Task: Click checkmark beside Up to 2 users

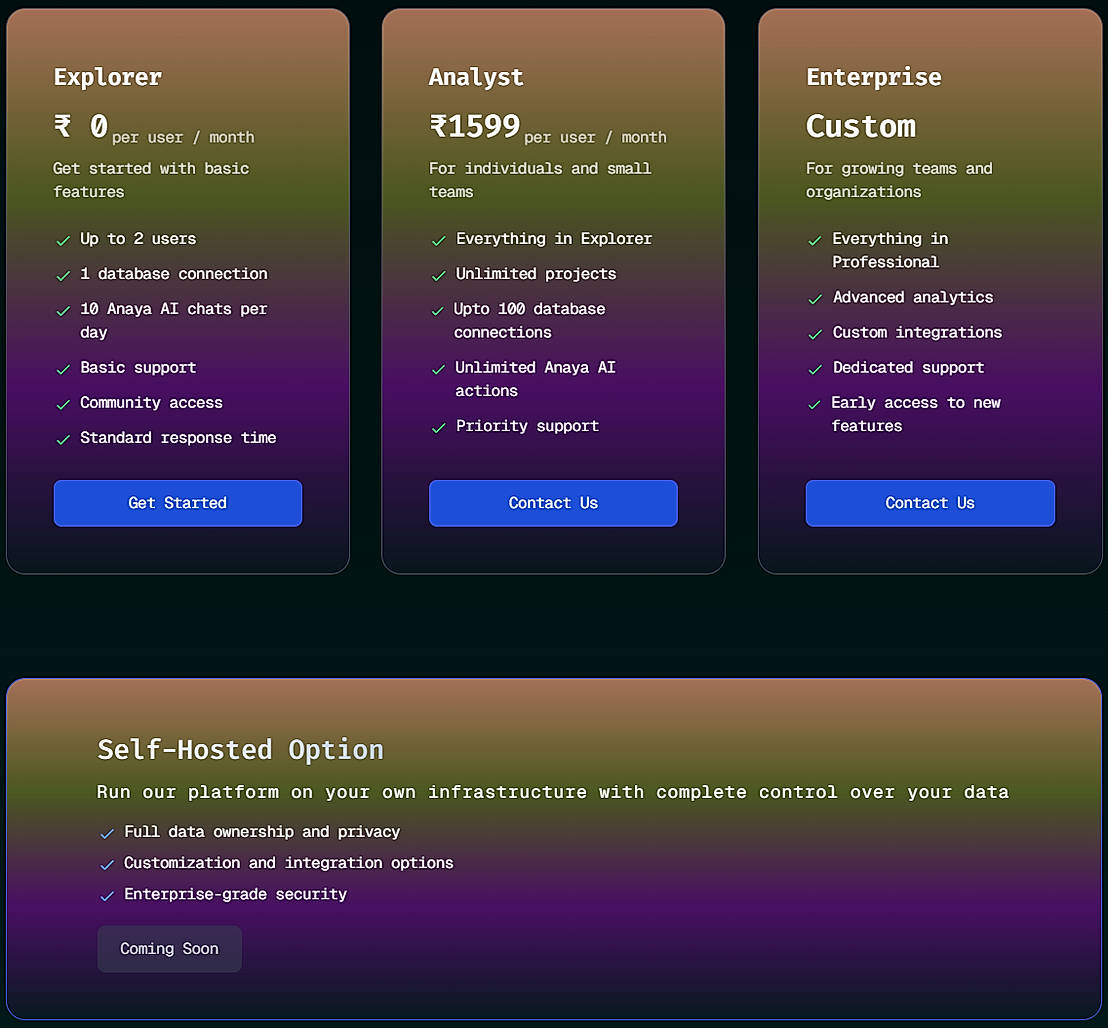Action: click(x=64, y=241)
